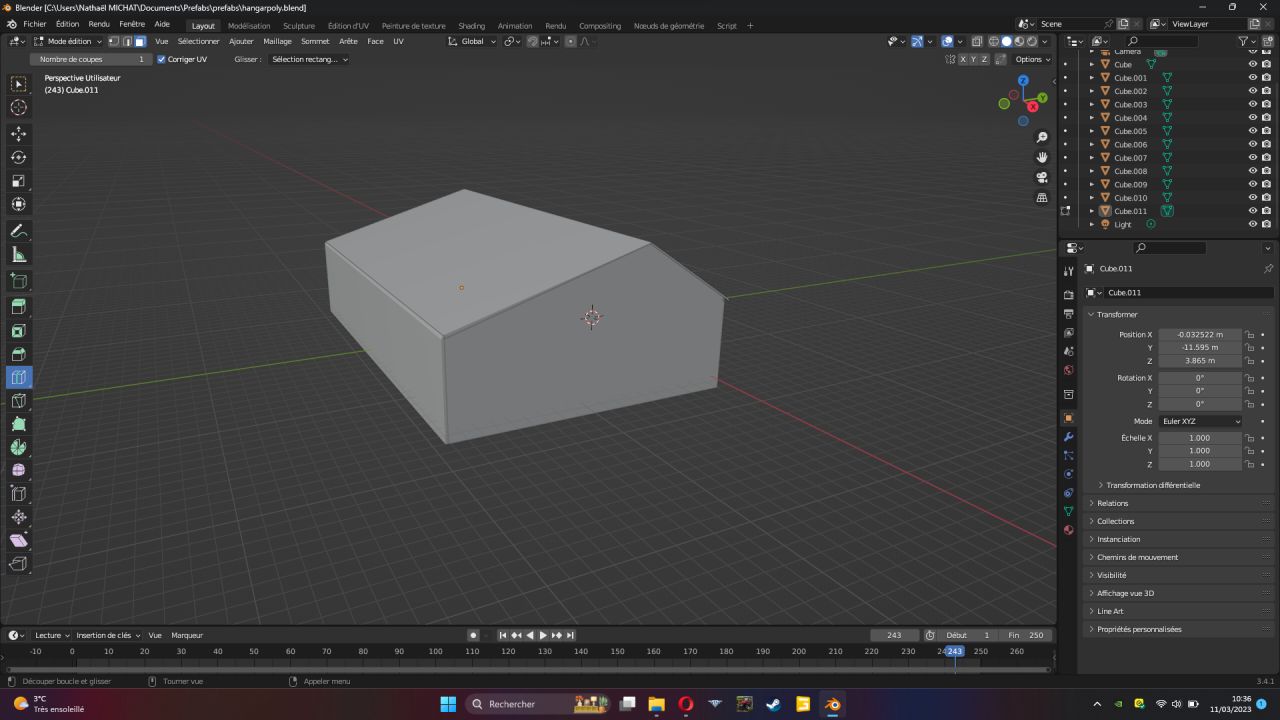Hide Cube.011 in viewport via eye icon
The height and width of the screenshot is (720, 1280).
pos(1252,211)
